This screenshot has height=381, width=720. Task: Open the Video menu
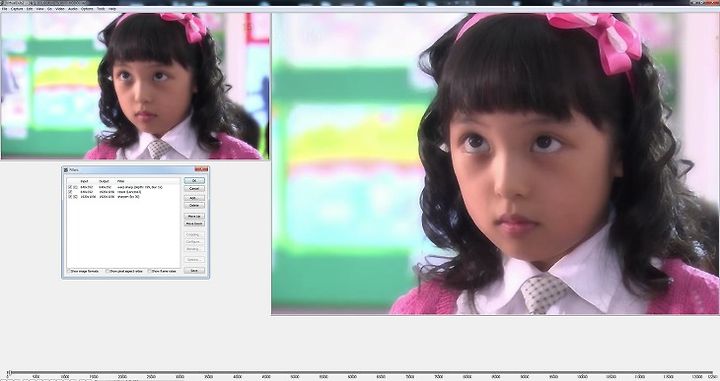(60, 9)
